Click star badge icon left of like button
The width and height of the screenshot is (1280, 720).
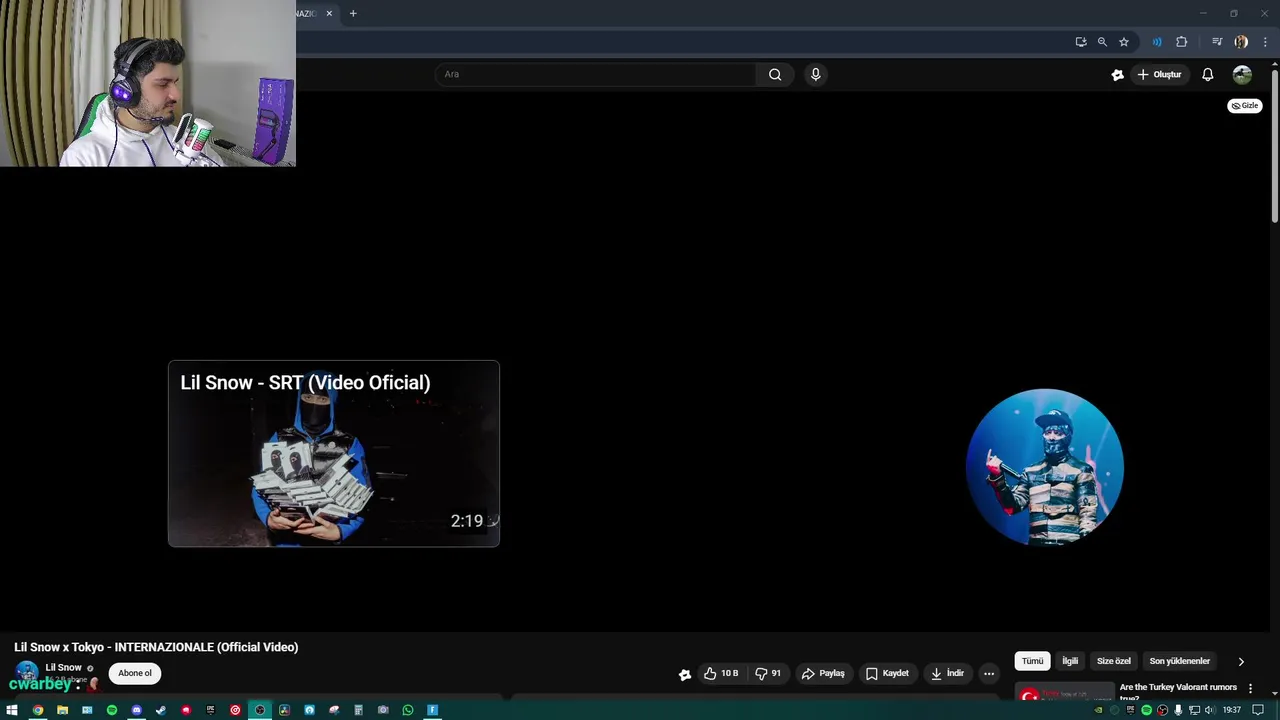coord(685,674)
